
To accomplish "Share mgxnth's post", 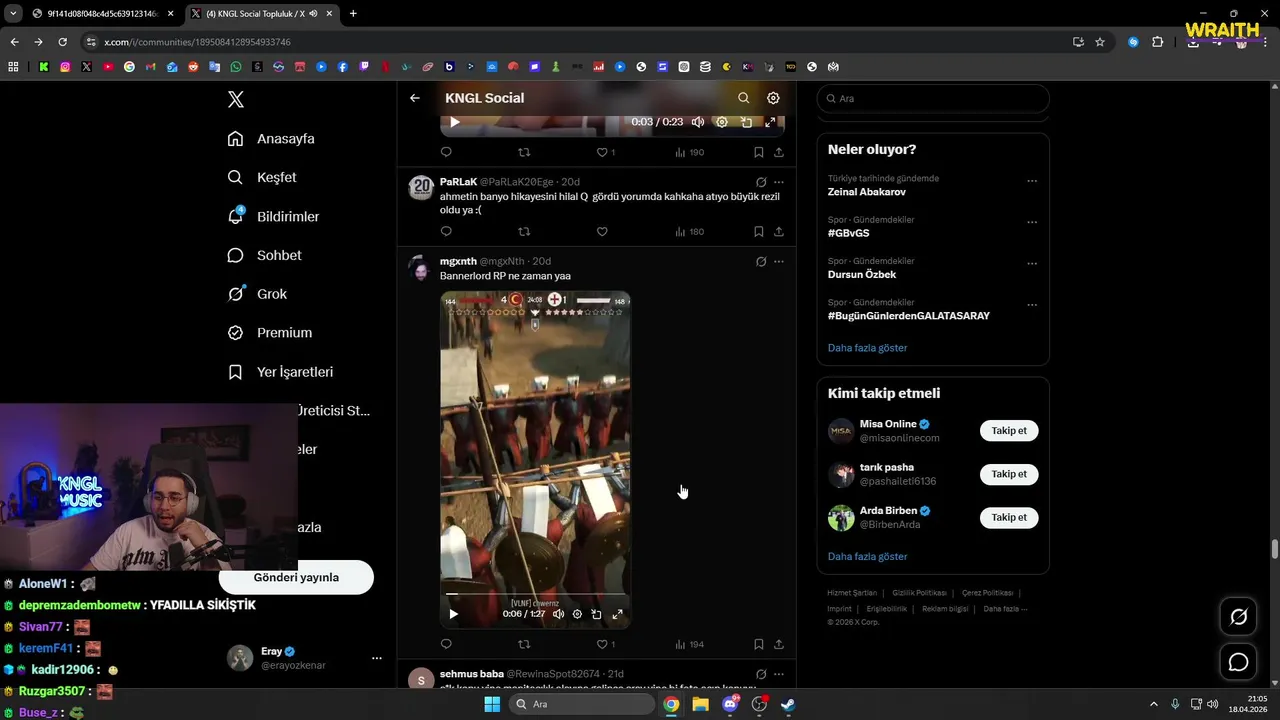I will point(779,644).
